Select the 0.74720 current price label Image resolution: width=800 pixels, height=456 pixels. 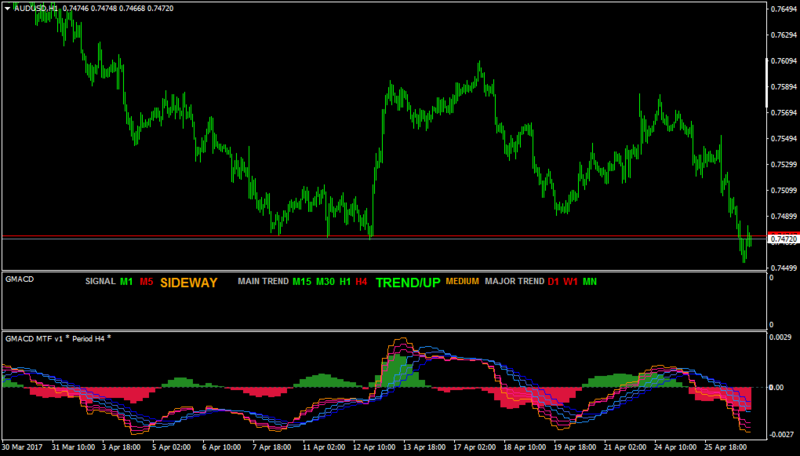pyautogui.click(x=783, y=239)
